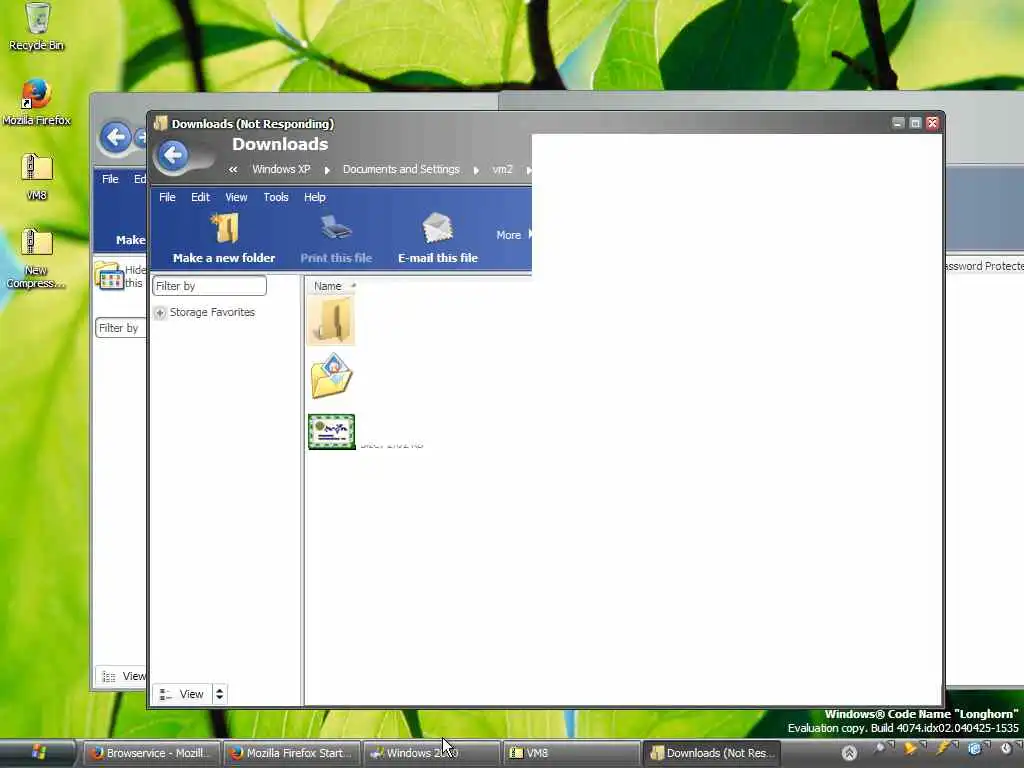Switch to Windows 2000 taskbar item
1024x768 pixels.
coord(432,753)
